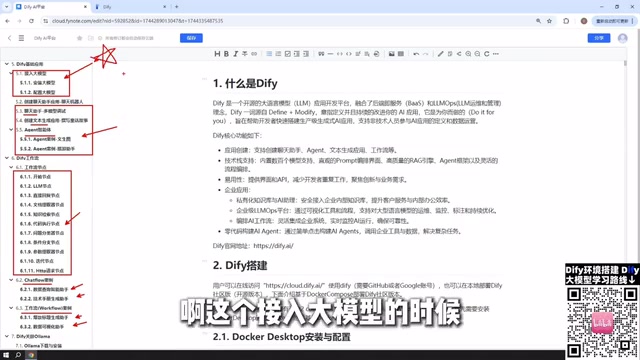Zoom out the editor view
The image size is (640, 360).
(x=477, y=54)
